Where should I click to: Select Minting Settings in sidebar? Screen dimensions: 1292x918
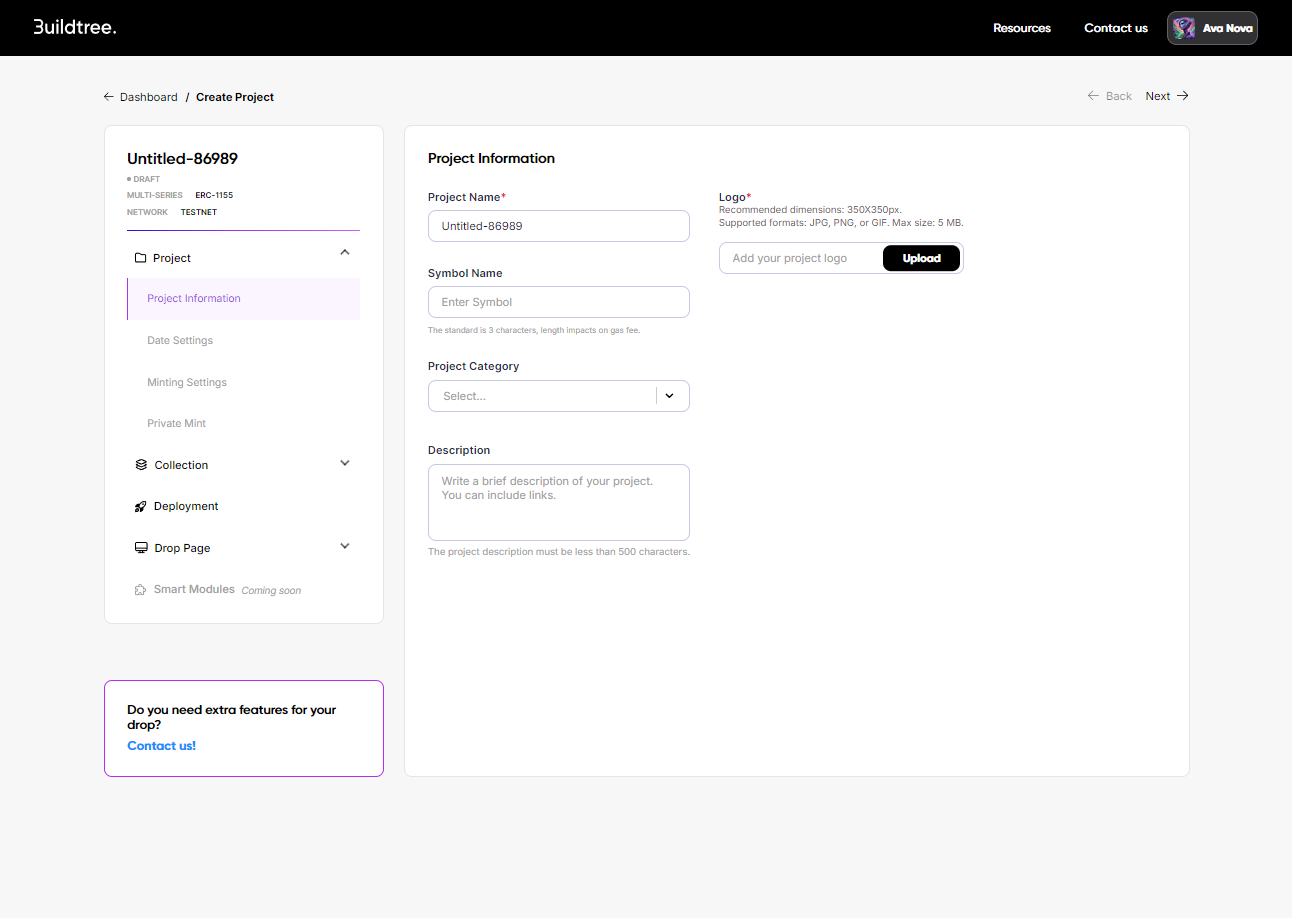(x=187, y=382)
